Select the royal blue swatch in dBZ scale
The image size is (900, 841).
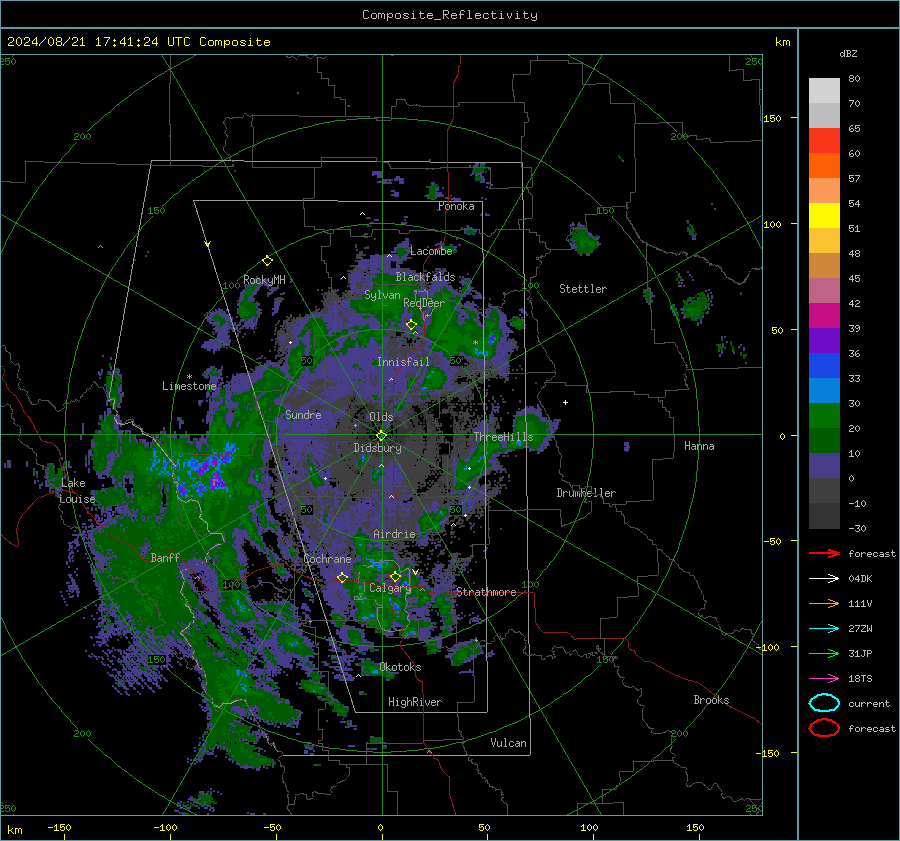(824, 365)
